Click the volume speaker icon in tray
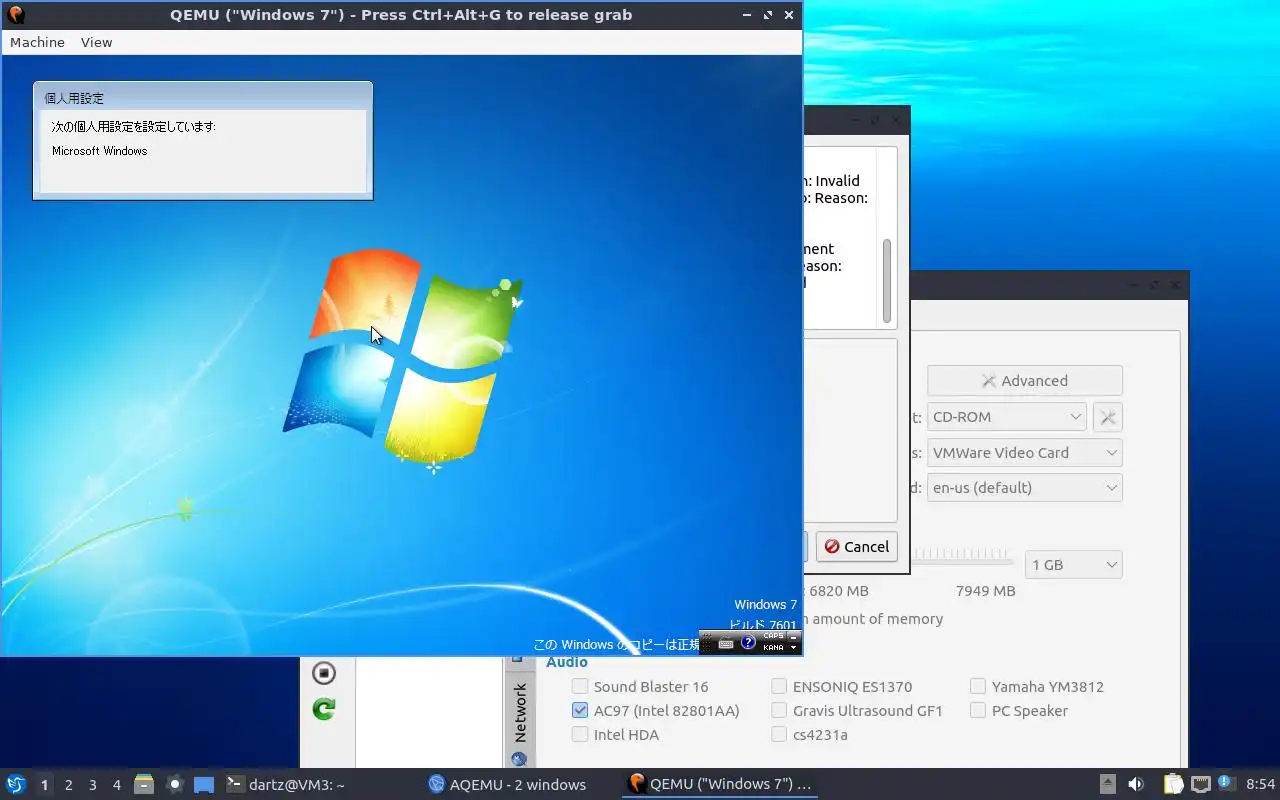The height and width of the screenshot is (800, 1280). click(1136, 784)
